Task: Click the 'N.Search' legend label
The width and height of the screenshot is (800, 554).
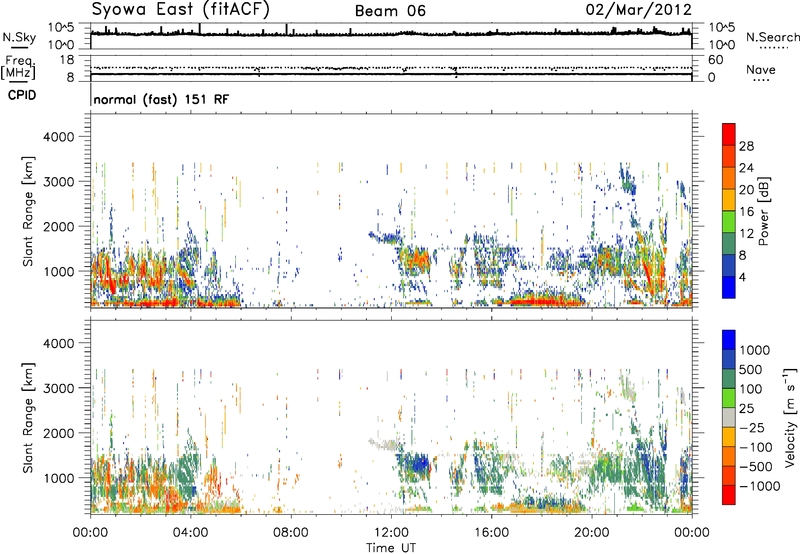Action: 773,37
